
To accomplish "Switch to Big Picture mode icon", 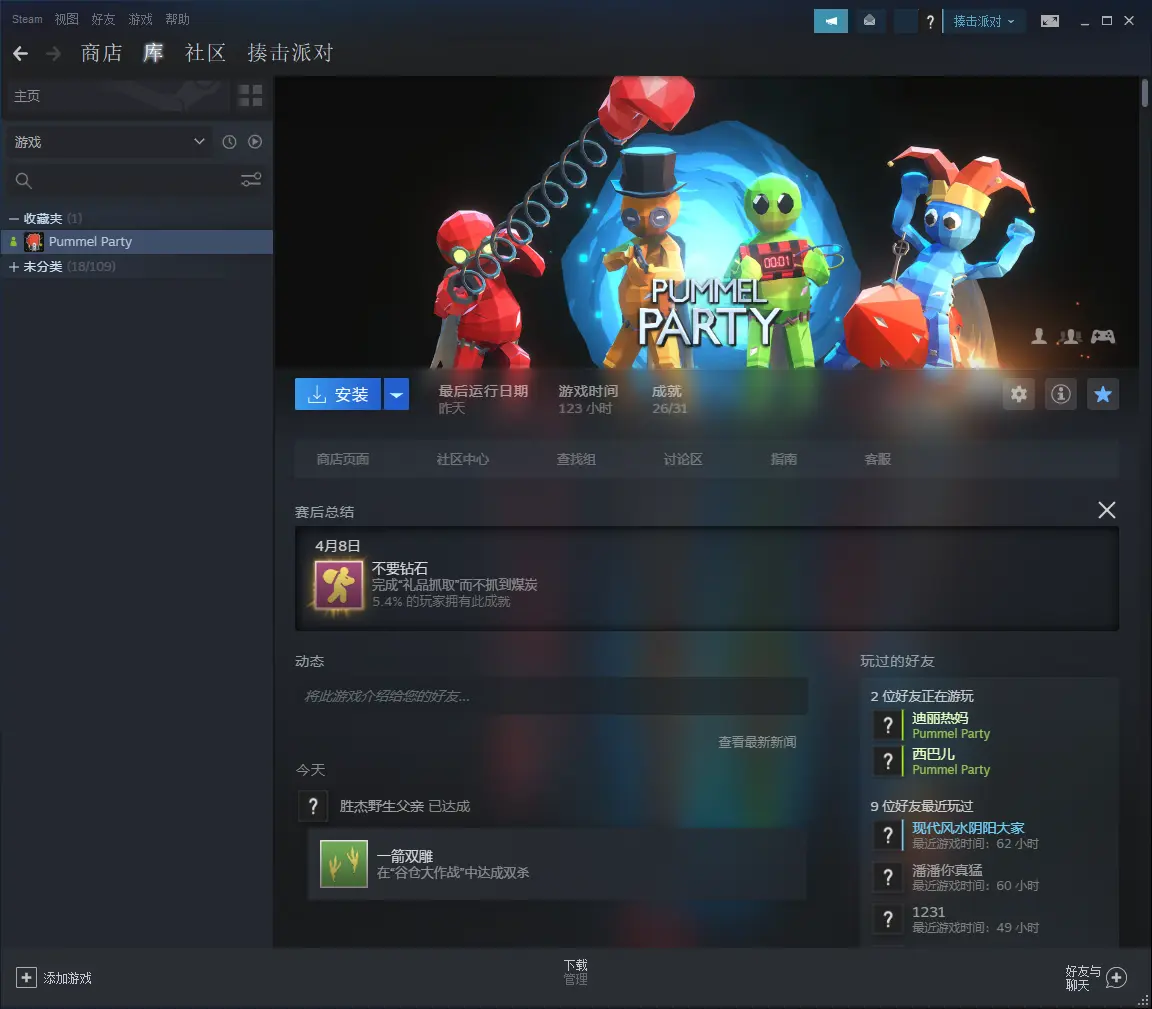I will [x=1050, y=21].
